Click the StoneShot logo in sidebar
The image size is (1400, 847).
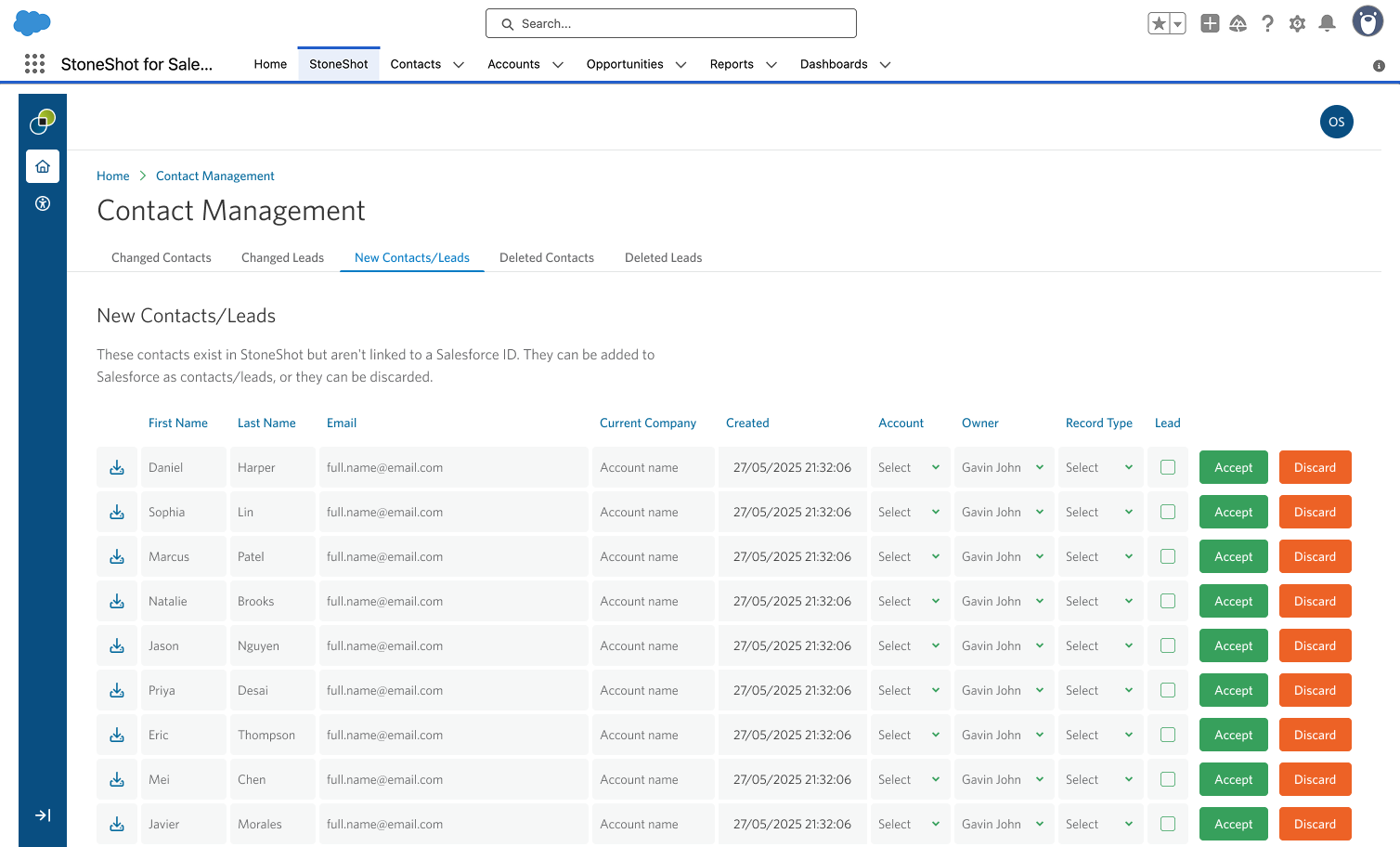click(x=43, y=121)
